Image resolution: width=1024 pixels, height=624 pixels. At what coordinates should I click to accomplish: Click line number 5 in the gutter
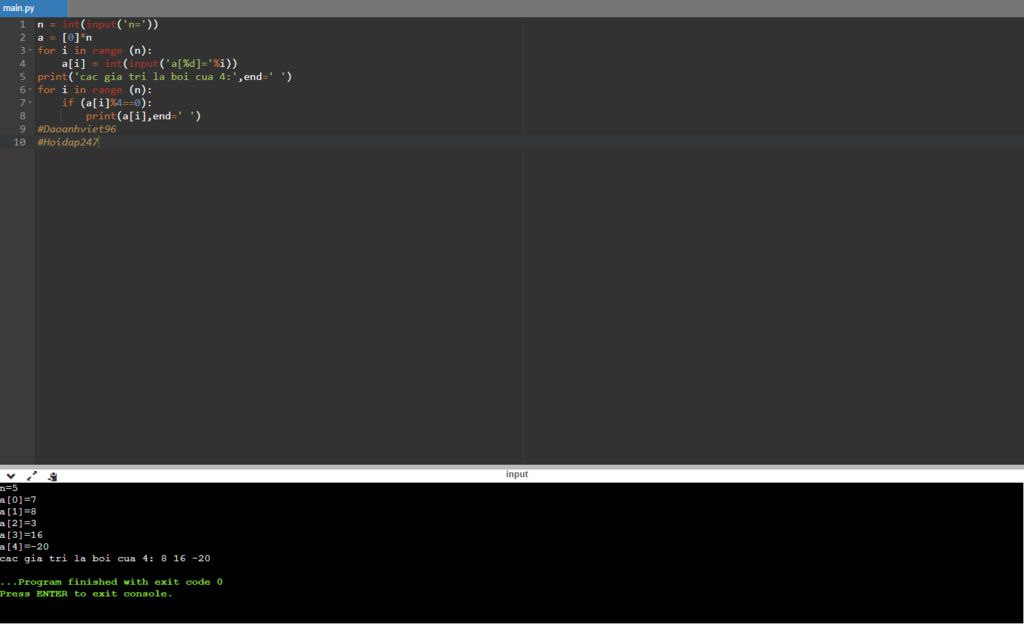click(21, 77)
